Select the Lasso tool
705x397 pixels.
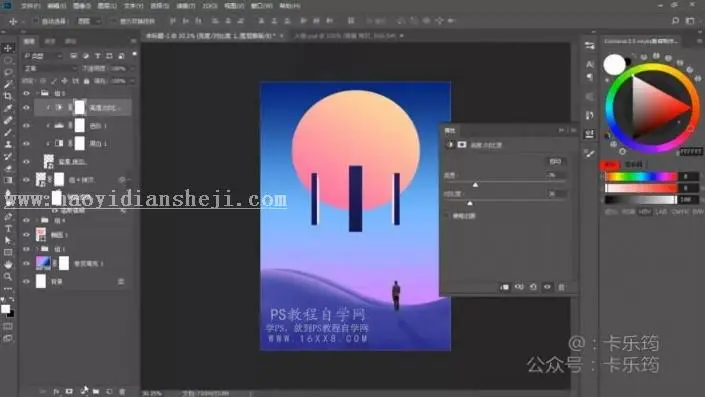click(8, 72)
